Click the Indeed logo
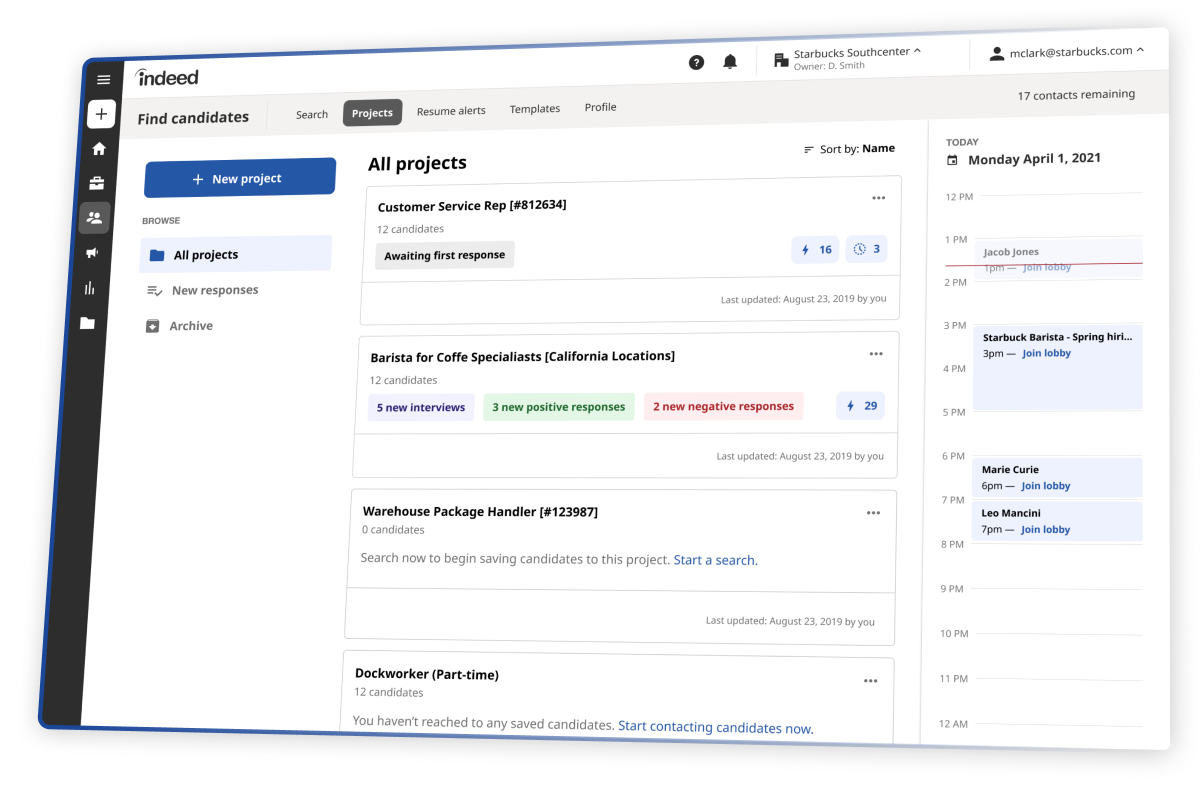This screenshot has width=1202, height=786. click(x=167, y=77)
